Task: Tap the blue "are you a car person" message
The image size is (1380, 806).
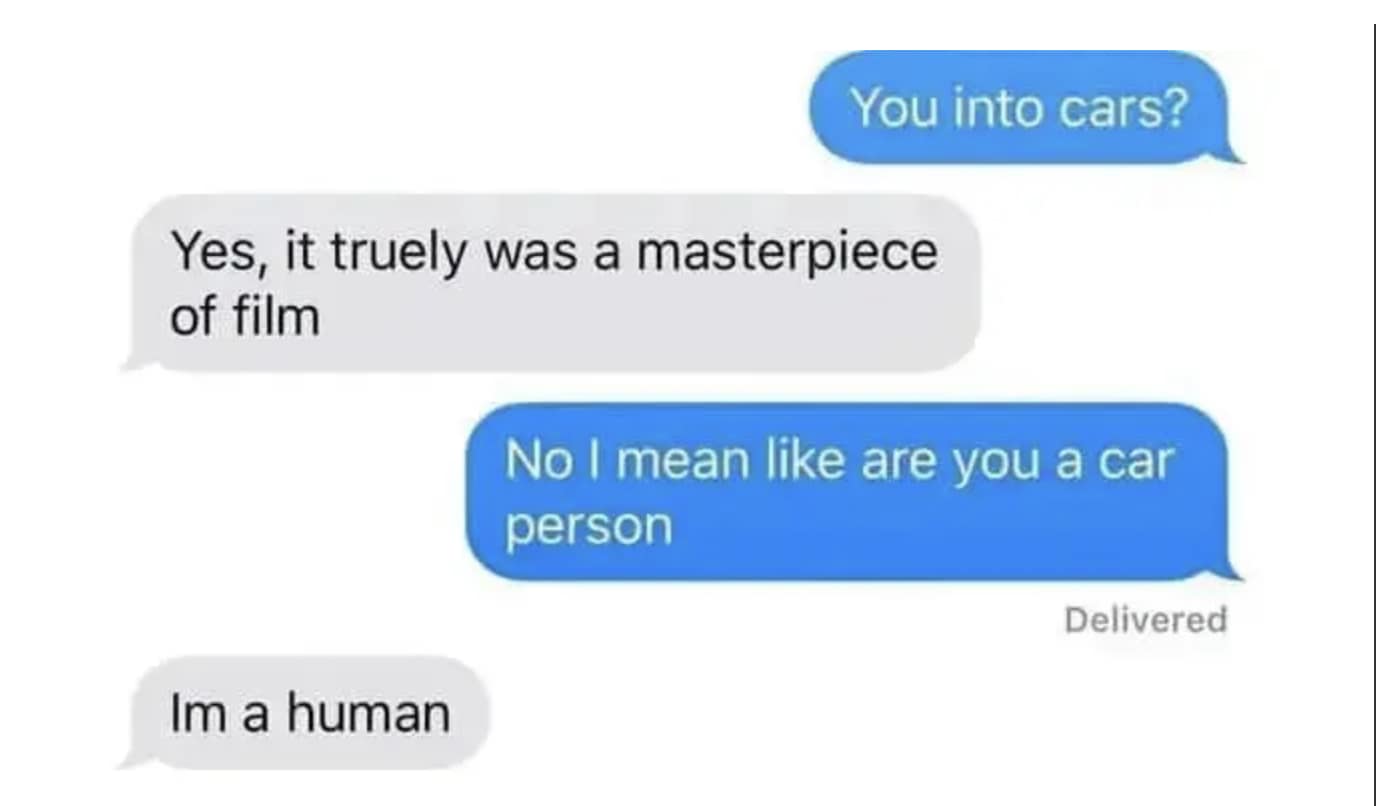Action: pos(850,492)
